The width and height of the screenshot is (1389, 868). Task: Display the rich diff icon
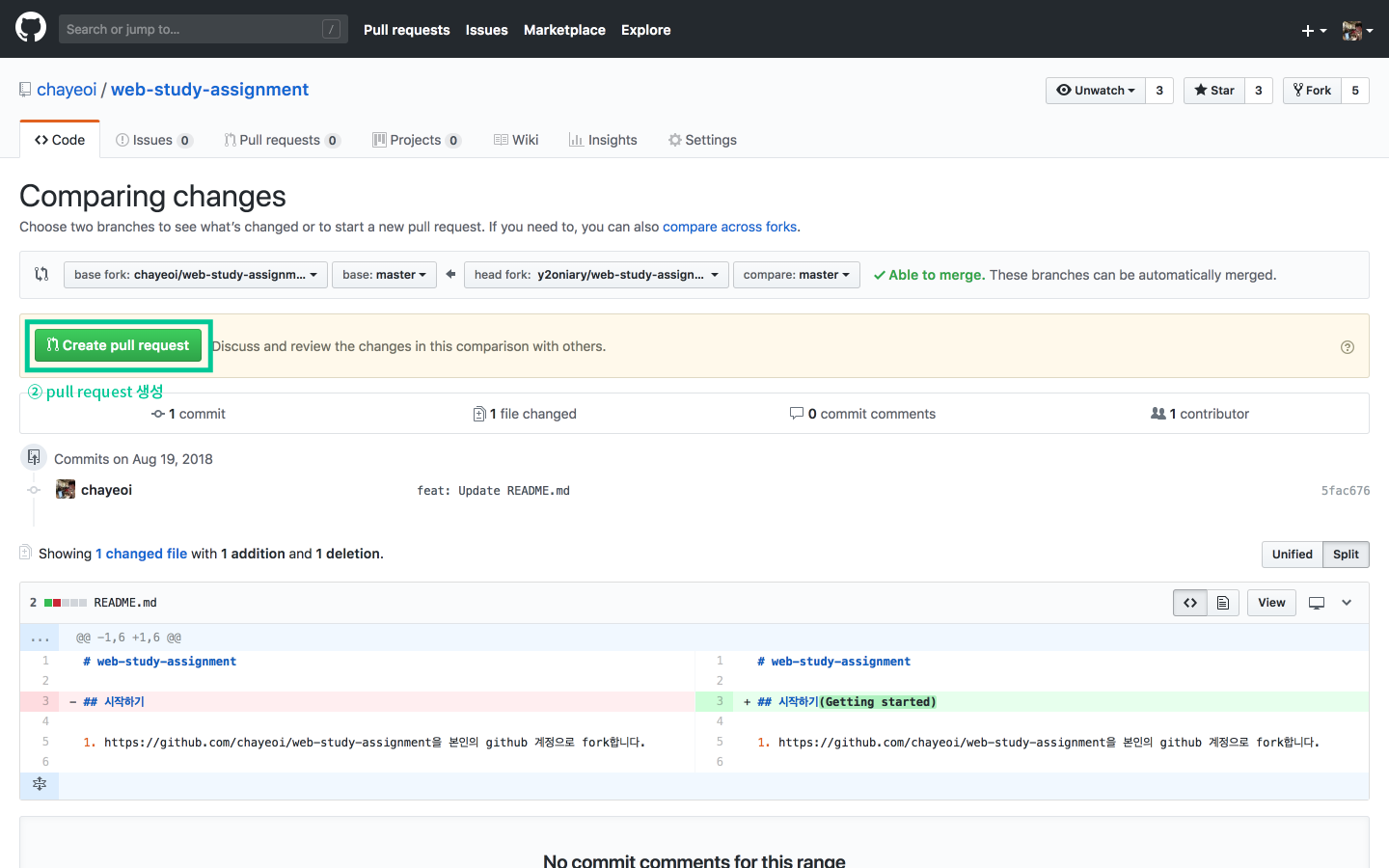tap(1223, 603)
